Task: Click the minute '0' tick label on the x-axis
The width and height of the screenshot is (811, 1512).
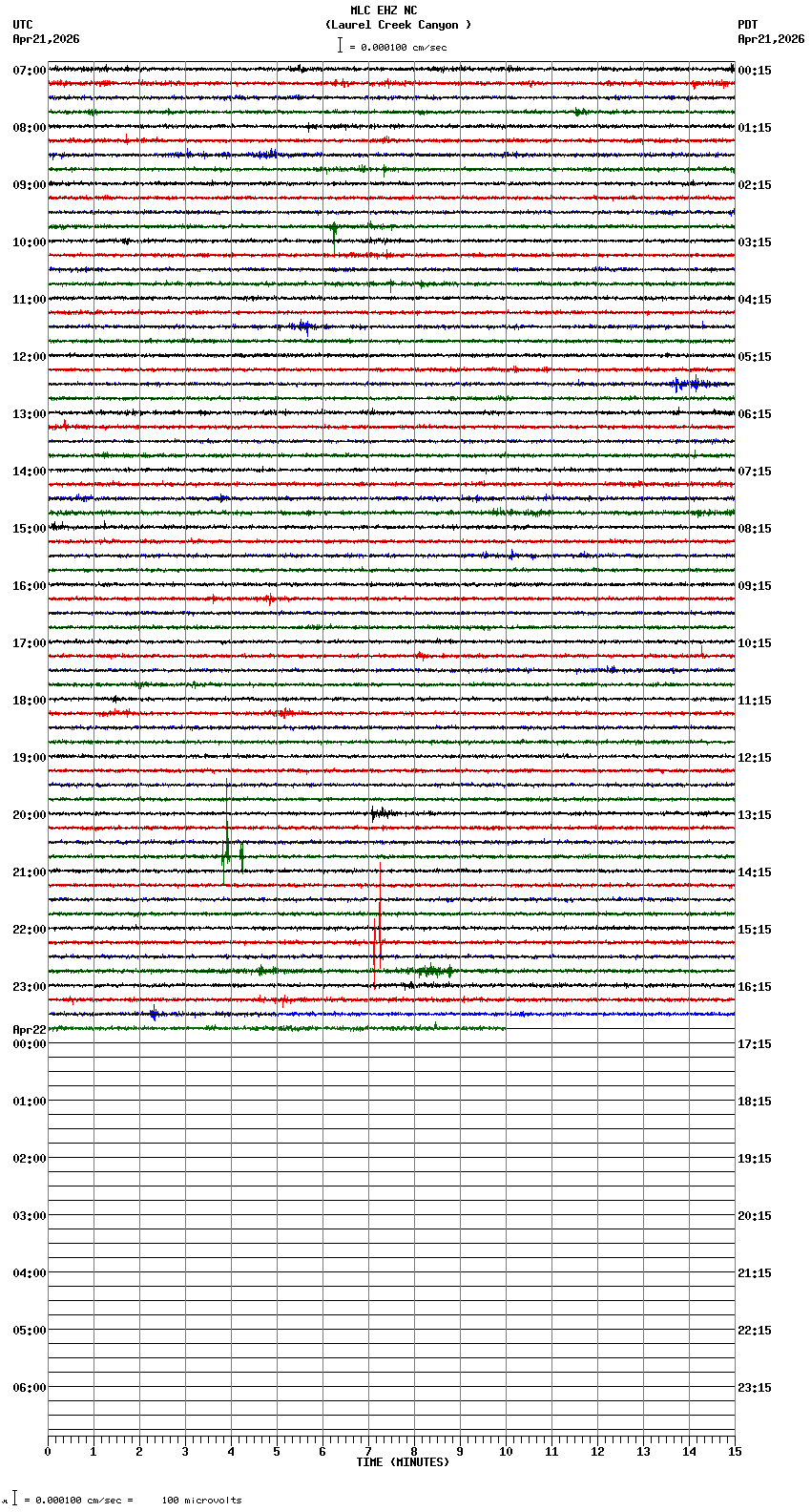Action: (48, 1452)
